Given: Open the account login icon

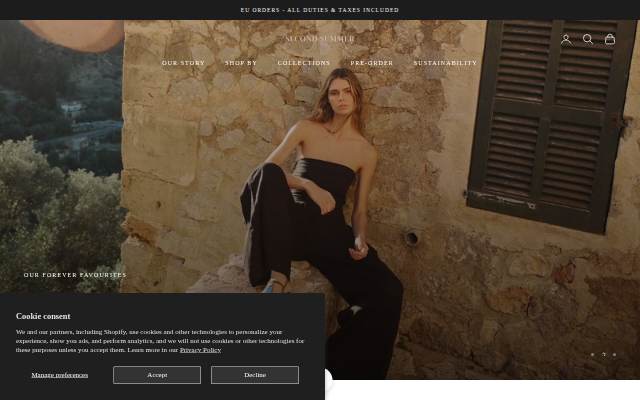Looking at the screenshot, I should (x=566, y=39).
